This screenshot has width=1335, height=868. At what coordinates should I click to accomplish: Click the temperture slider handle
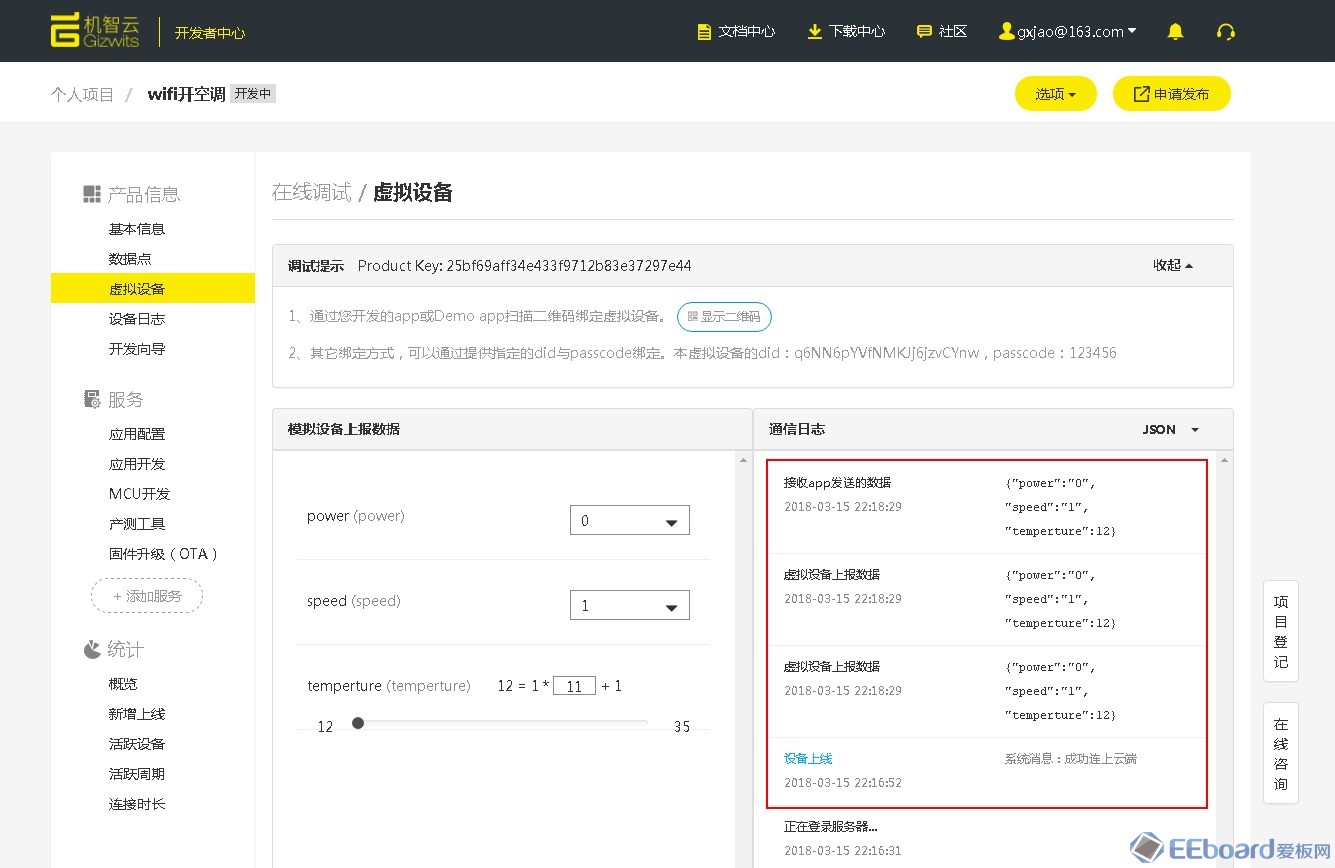click(358, 723)
